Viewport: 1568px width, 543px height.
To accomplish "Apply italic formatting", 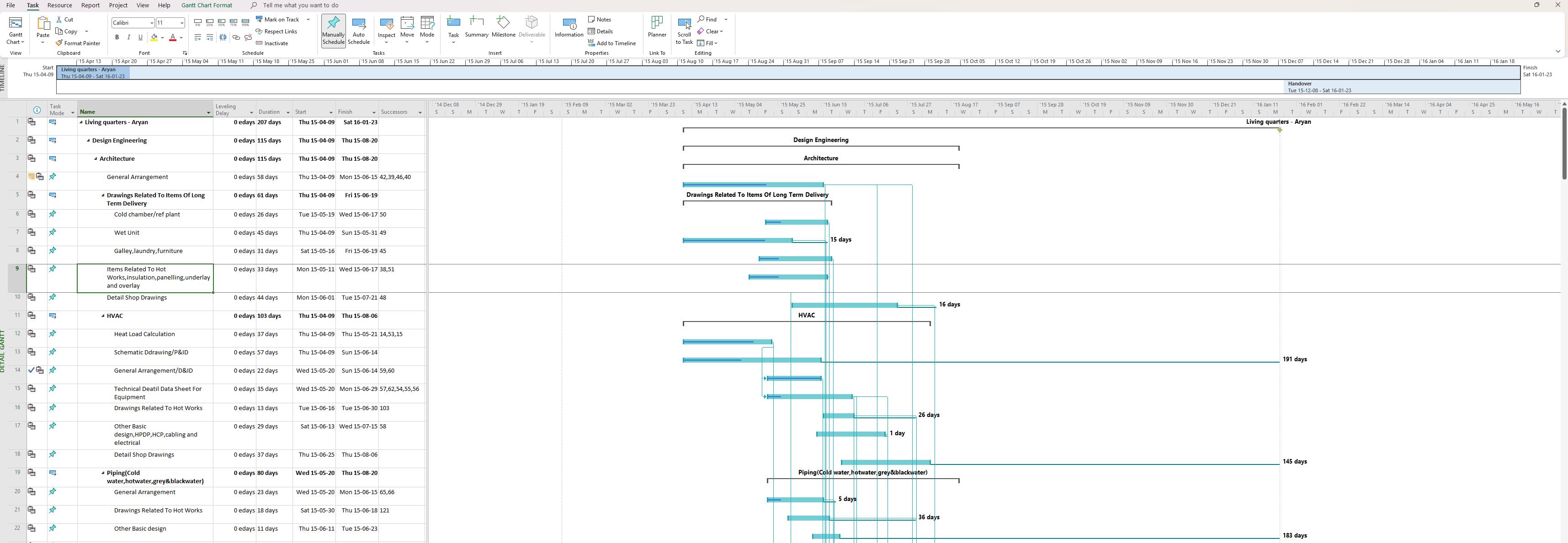I will [128, 37].
